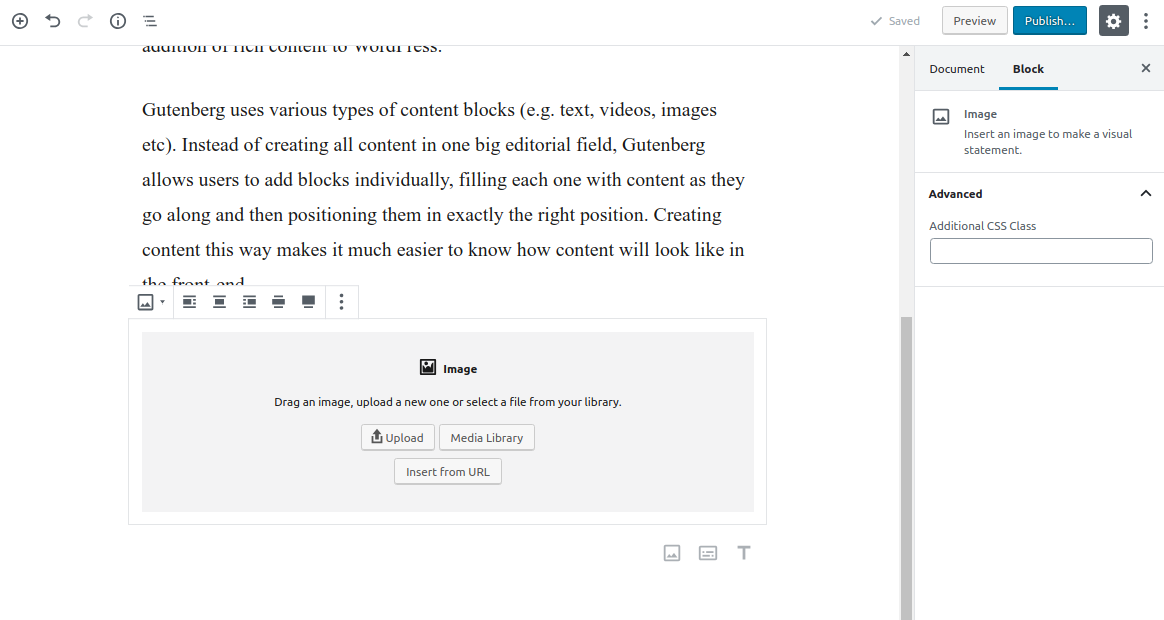The height and width of the screenshot is (620, 1164).
Task: Align the image block to the left
Action: click(189, 301)
